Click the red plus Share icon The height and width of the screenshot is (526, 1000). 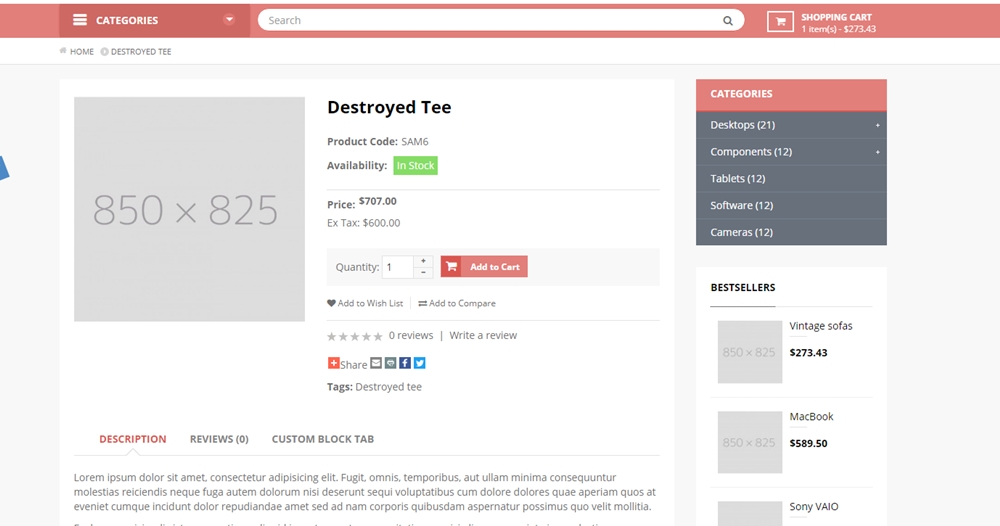click(x=334, y=363)
